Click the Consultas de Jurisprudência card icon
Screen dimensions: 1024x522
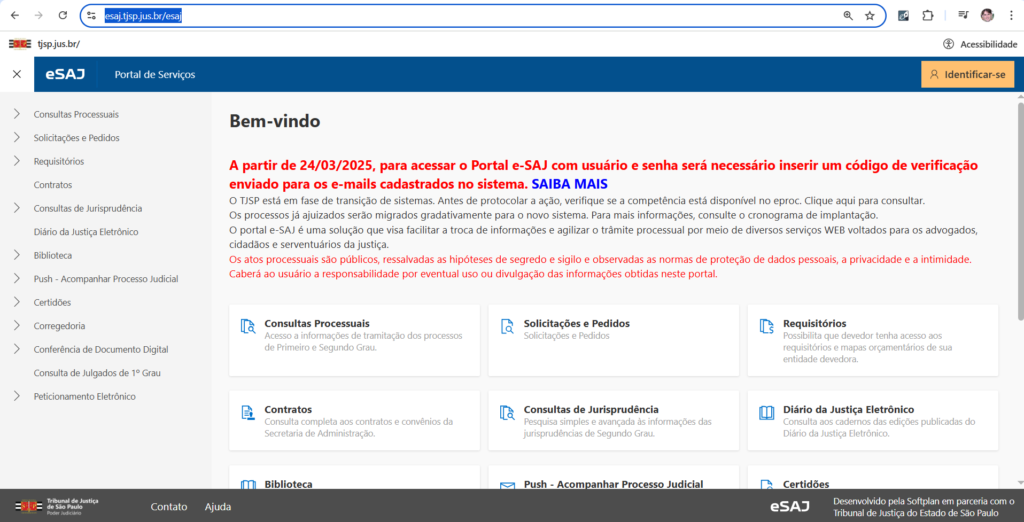pos(507,412)
